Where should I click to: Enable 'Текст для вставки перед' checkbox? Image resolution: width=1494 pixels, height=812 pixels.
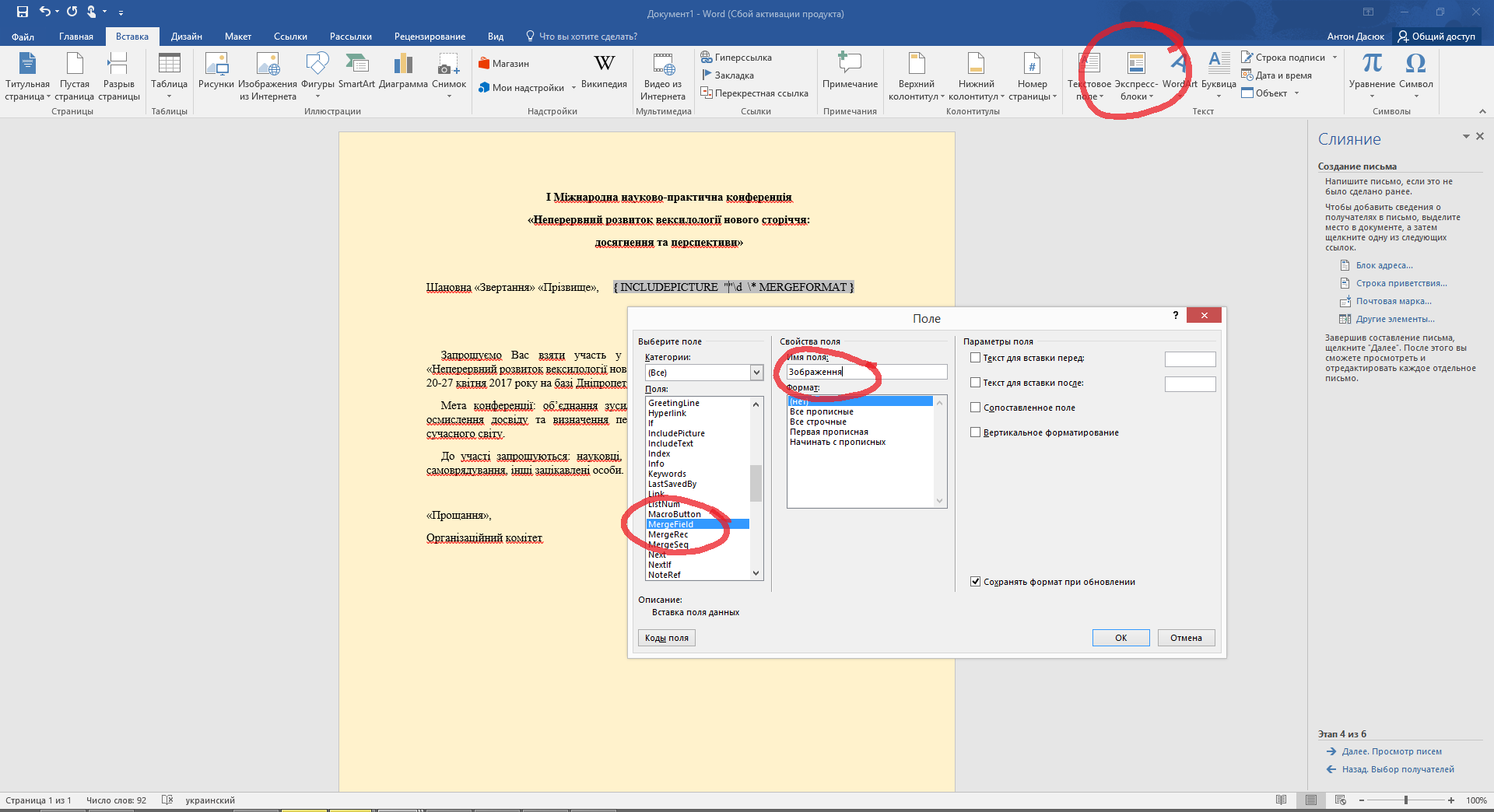click(x=975, y=358)
